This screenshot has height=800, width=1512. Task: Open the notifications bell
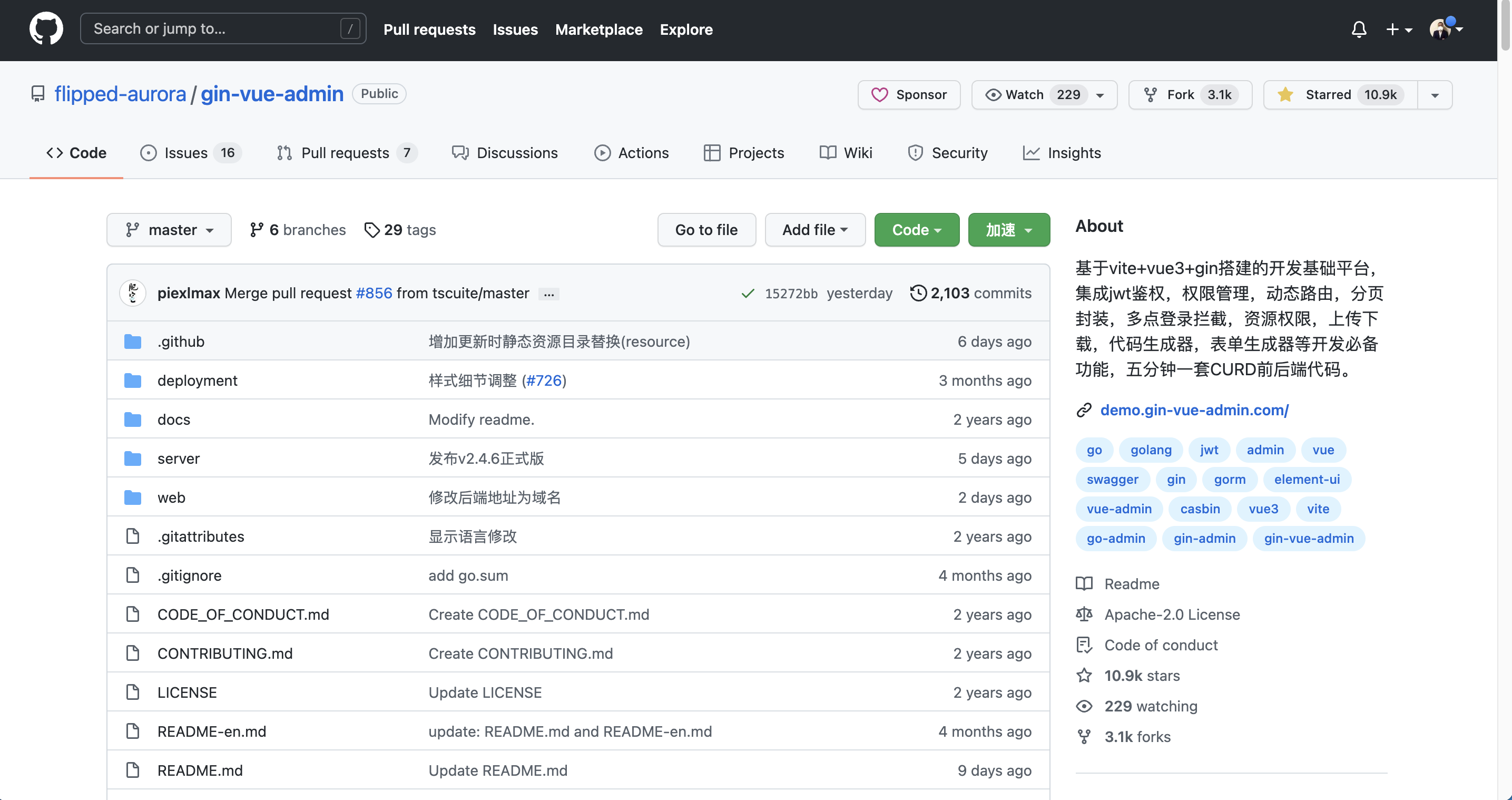[x=1359, y=29]
